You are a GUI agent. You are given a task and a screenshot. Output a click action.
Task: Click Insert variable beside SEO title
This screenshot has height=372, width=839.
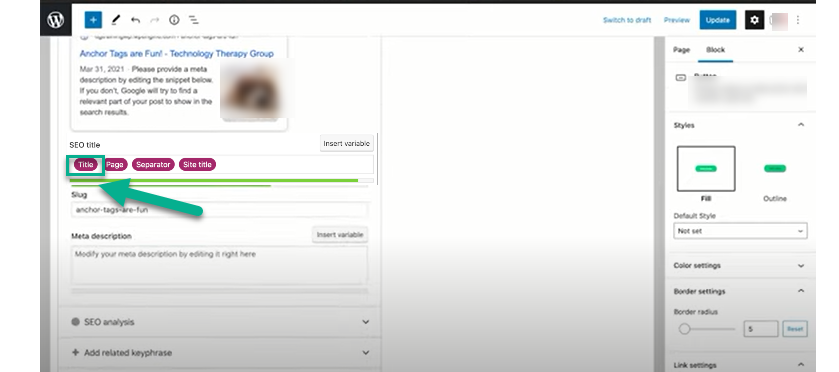(x=347, y=143)
